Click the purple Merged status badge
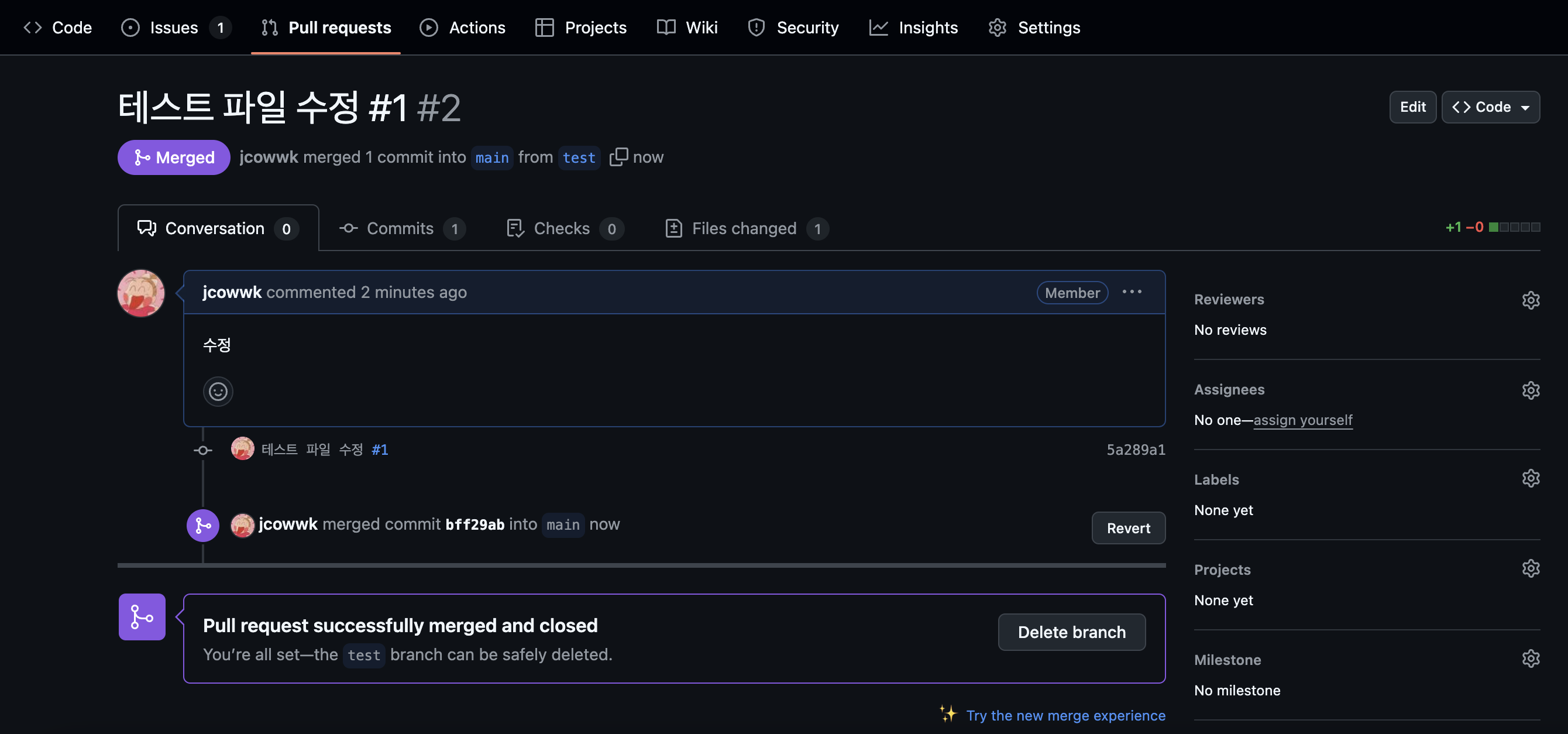 coord(174,158)
